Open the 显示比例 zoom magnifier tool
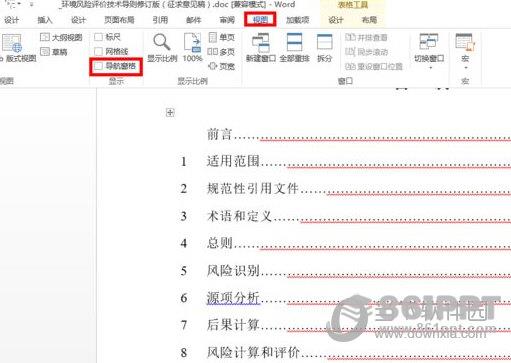Viewport: 511px width, 363px height. 162,48
